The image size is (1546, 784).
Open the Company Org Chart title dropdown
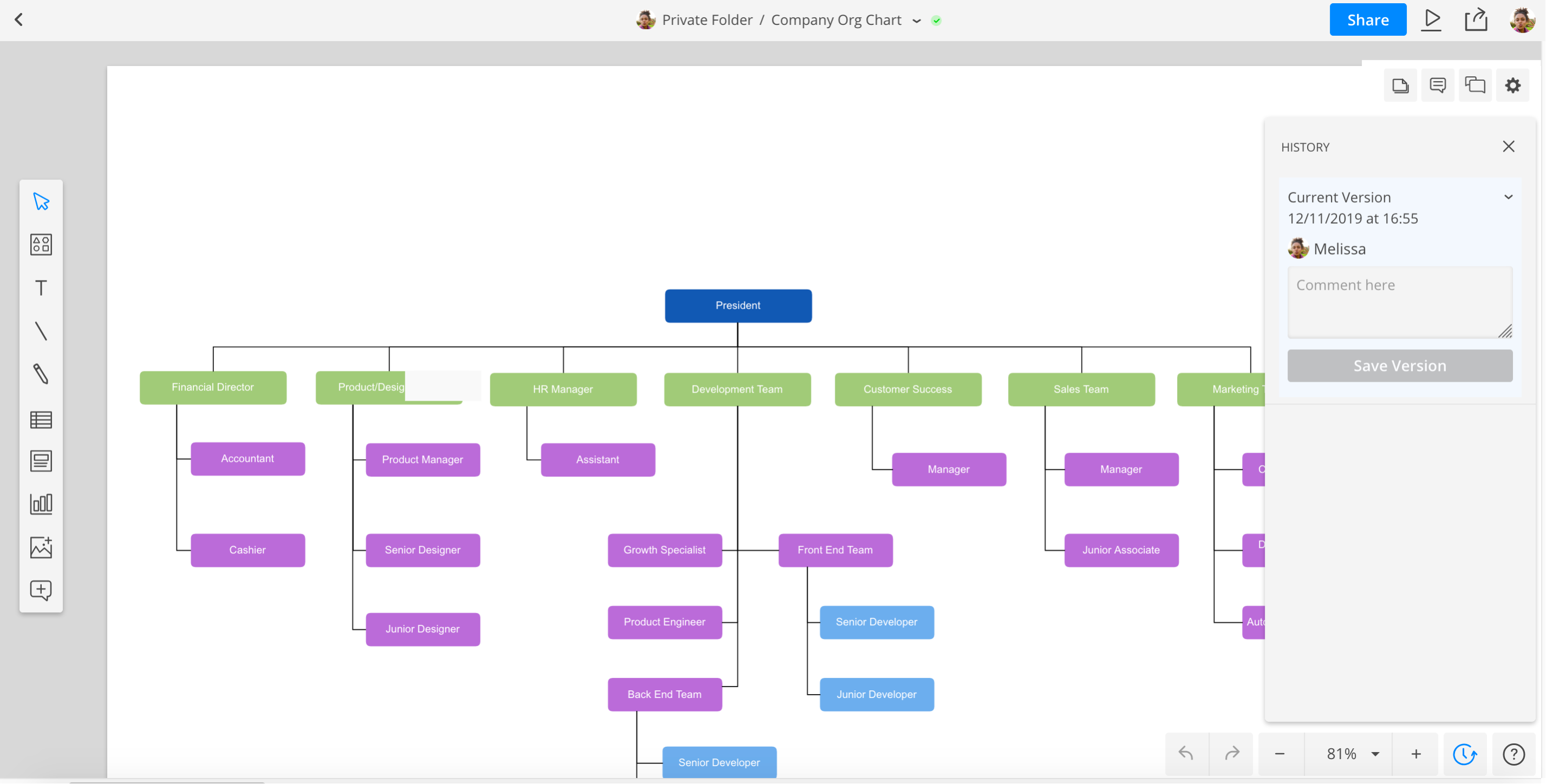pyautogui.click(x=916, y=21)
